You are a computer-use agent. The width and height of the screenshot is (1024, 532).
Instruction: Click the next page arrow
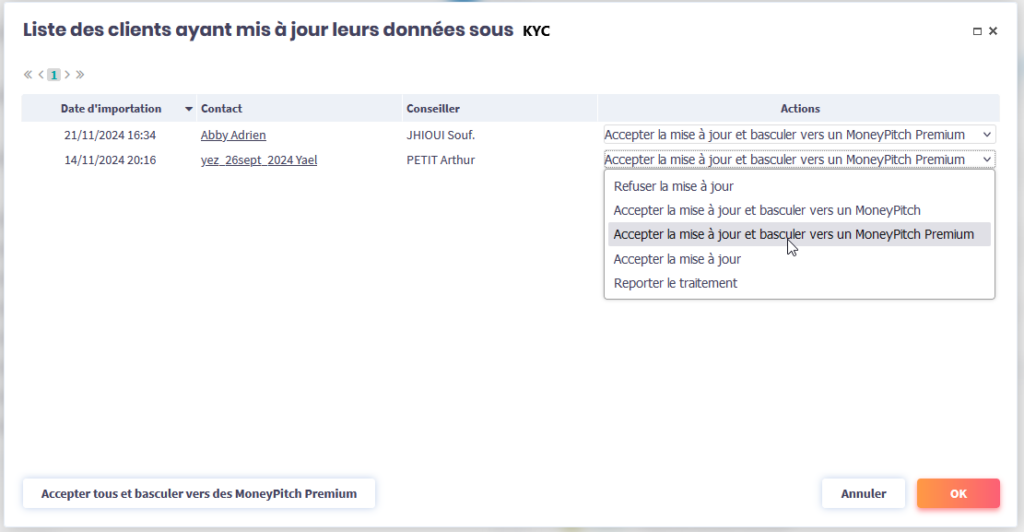coord(67,74)
